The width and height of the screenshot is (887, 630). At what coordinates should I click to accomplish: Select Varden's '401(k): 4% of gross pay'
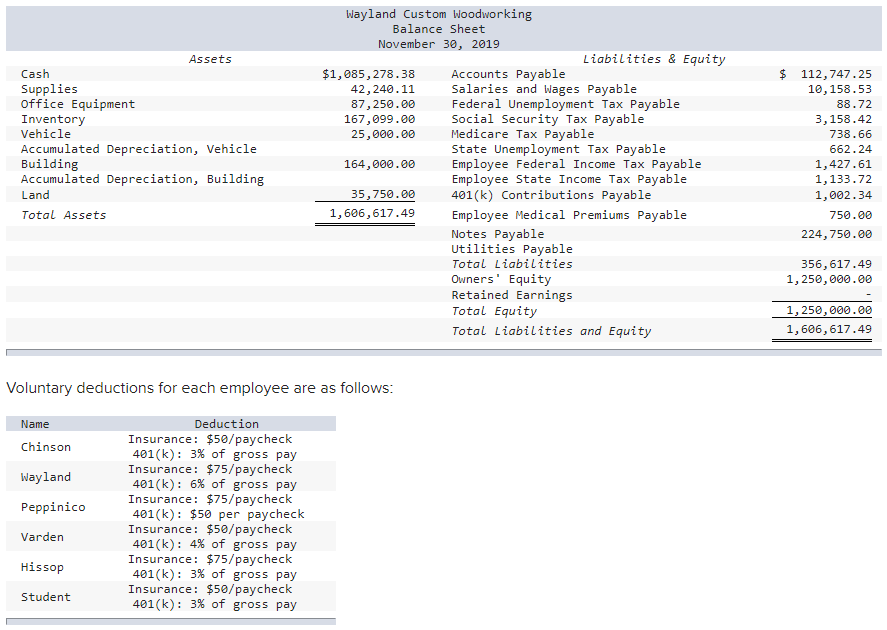215,545
